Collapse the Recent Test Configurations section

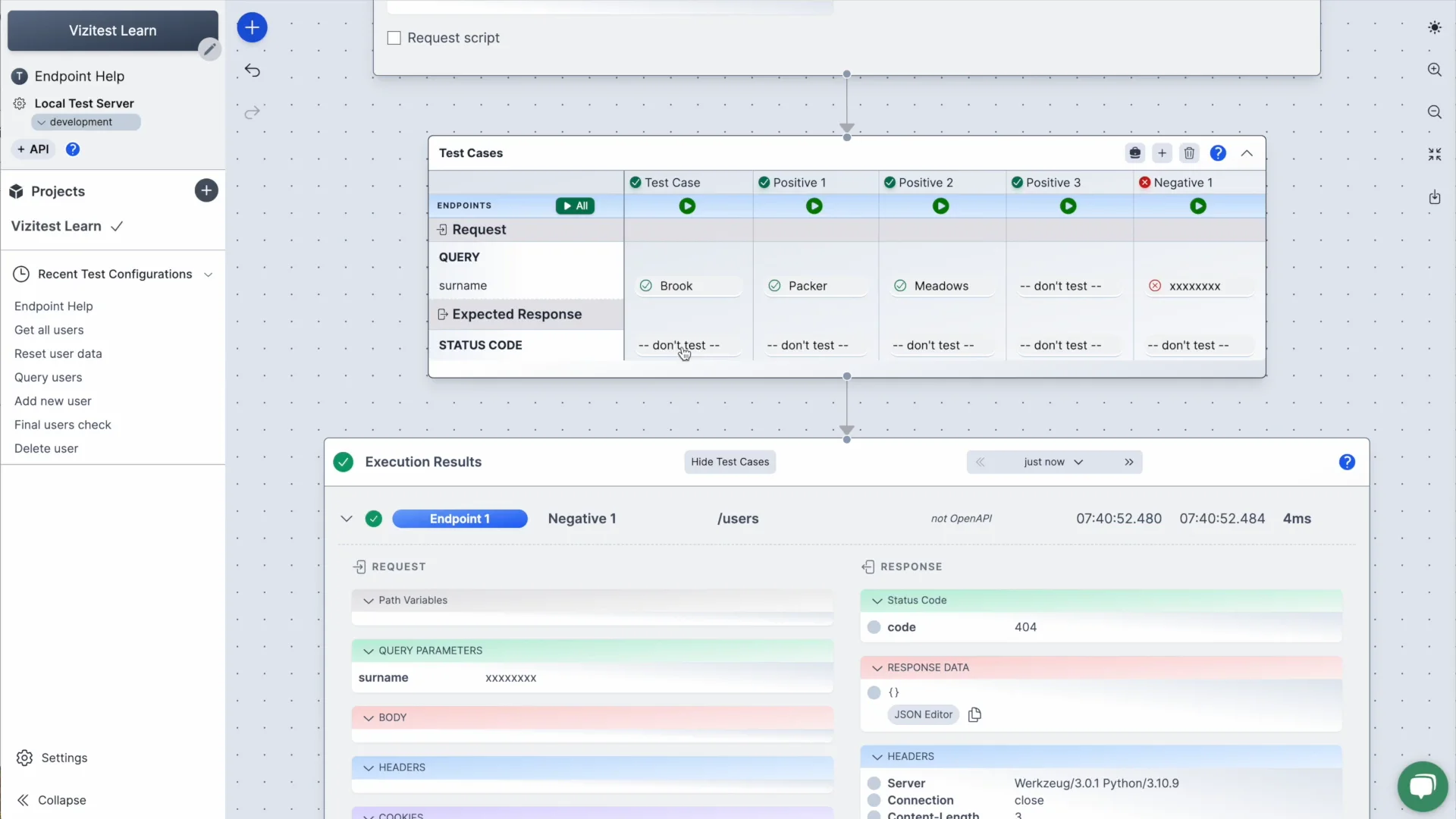tap(209, 275)
